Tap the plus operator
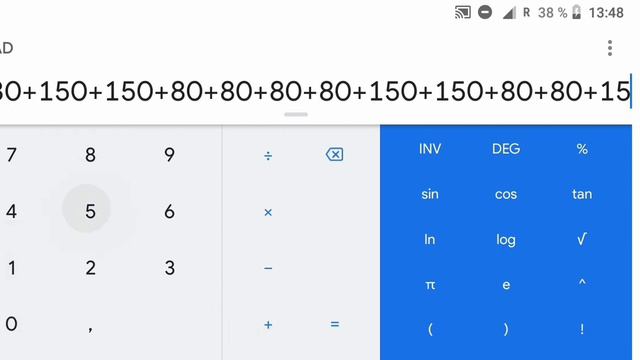Screen dimensions: 640x360 [x=268, y=325]
